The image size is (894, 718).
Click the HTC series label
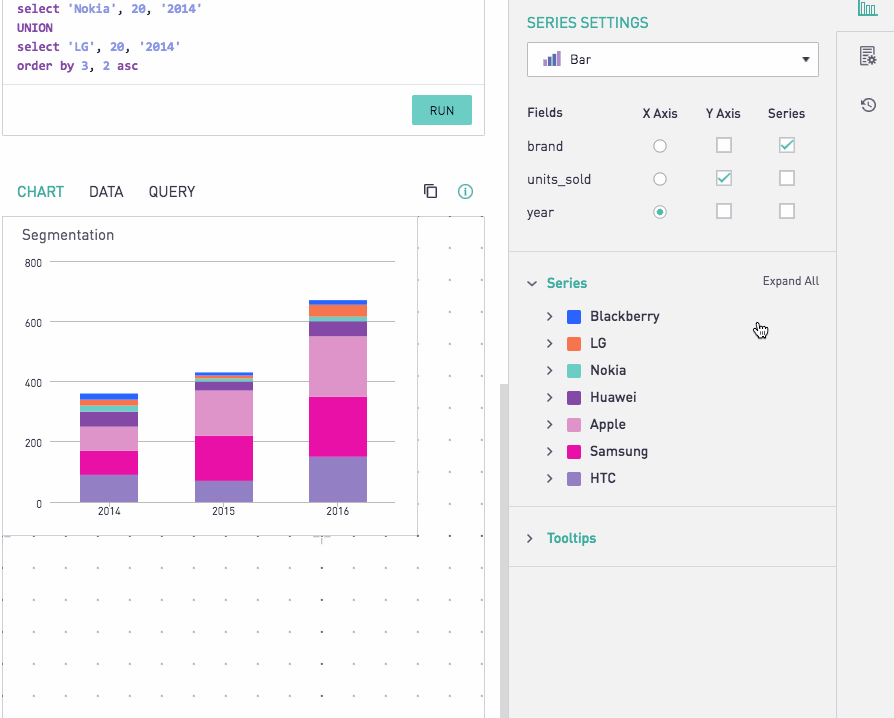(603, 478)
